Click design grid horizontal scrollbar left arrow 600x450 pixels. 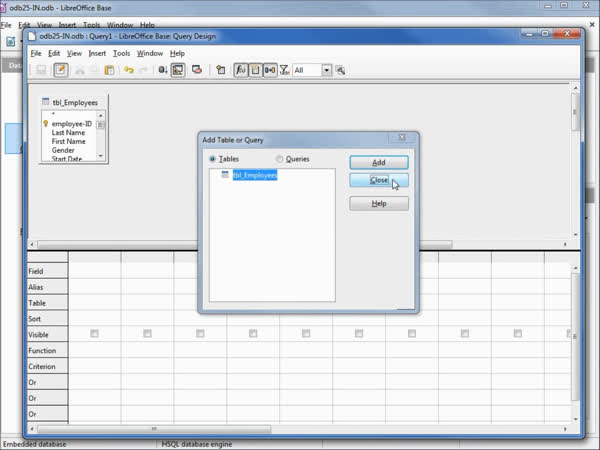[x=32, y=429]
